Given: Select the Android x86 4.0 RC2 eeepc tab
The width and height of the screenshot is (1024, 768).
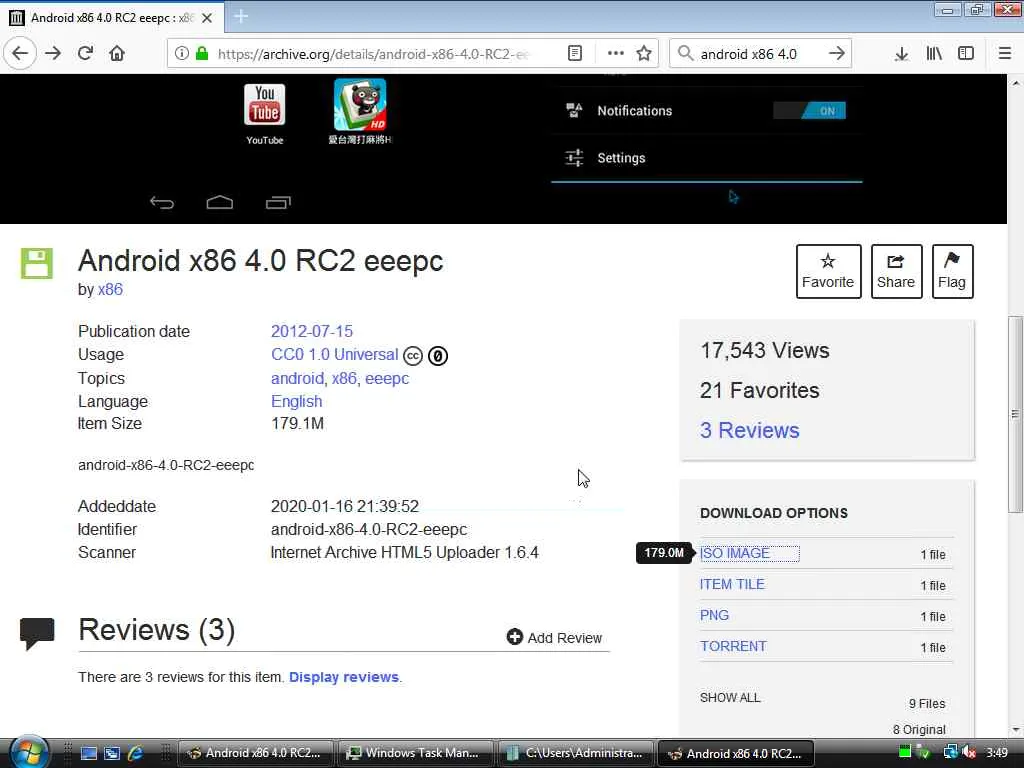Looking at the screenshot, I should (112, 18).
